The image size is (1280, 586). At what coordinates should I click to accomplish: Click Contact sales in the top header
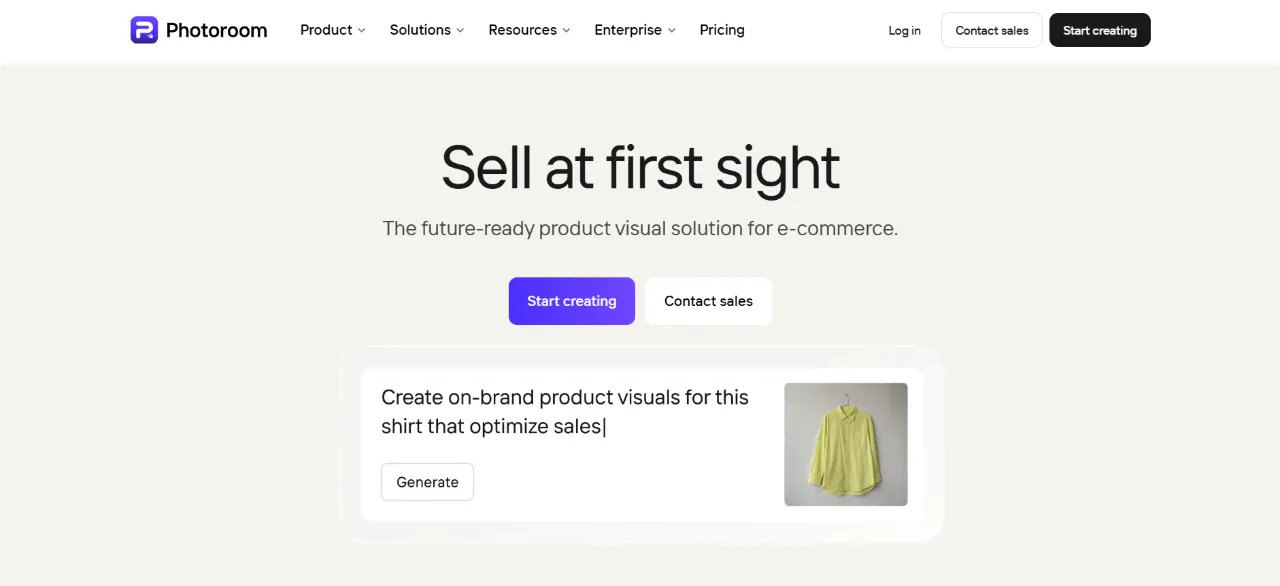(992, 30)
